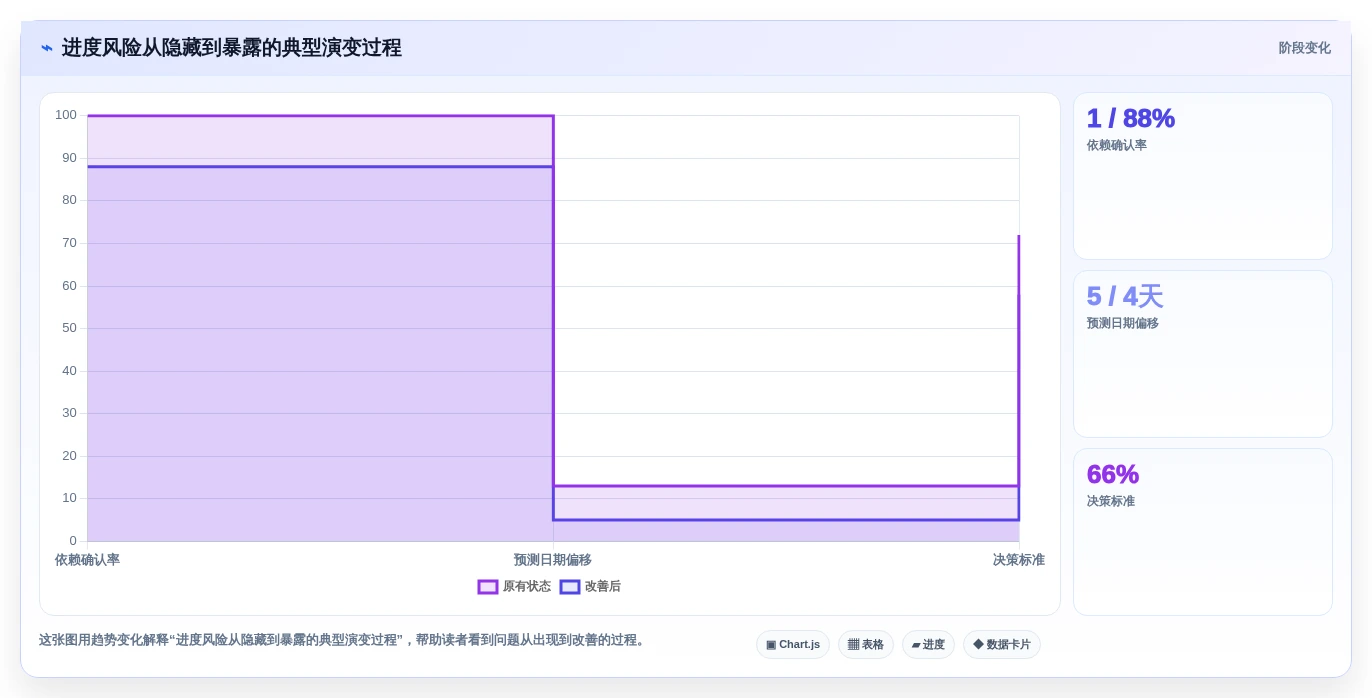Screen dimensions: 1372x698
Task: Click the y-axis value 10
Action: (69, 498)
